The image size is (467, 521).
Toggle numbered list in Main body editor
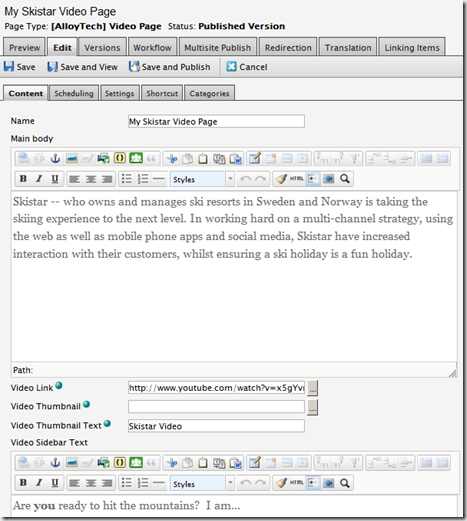[143, 179]
